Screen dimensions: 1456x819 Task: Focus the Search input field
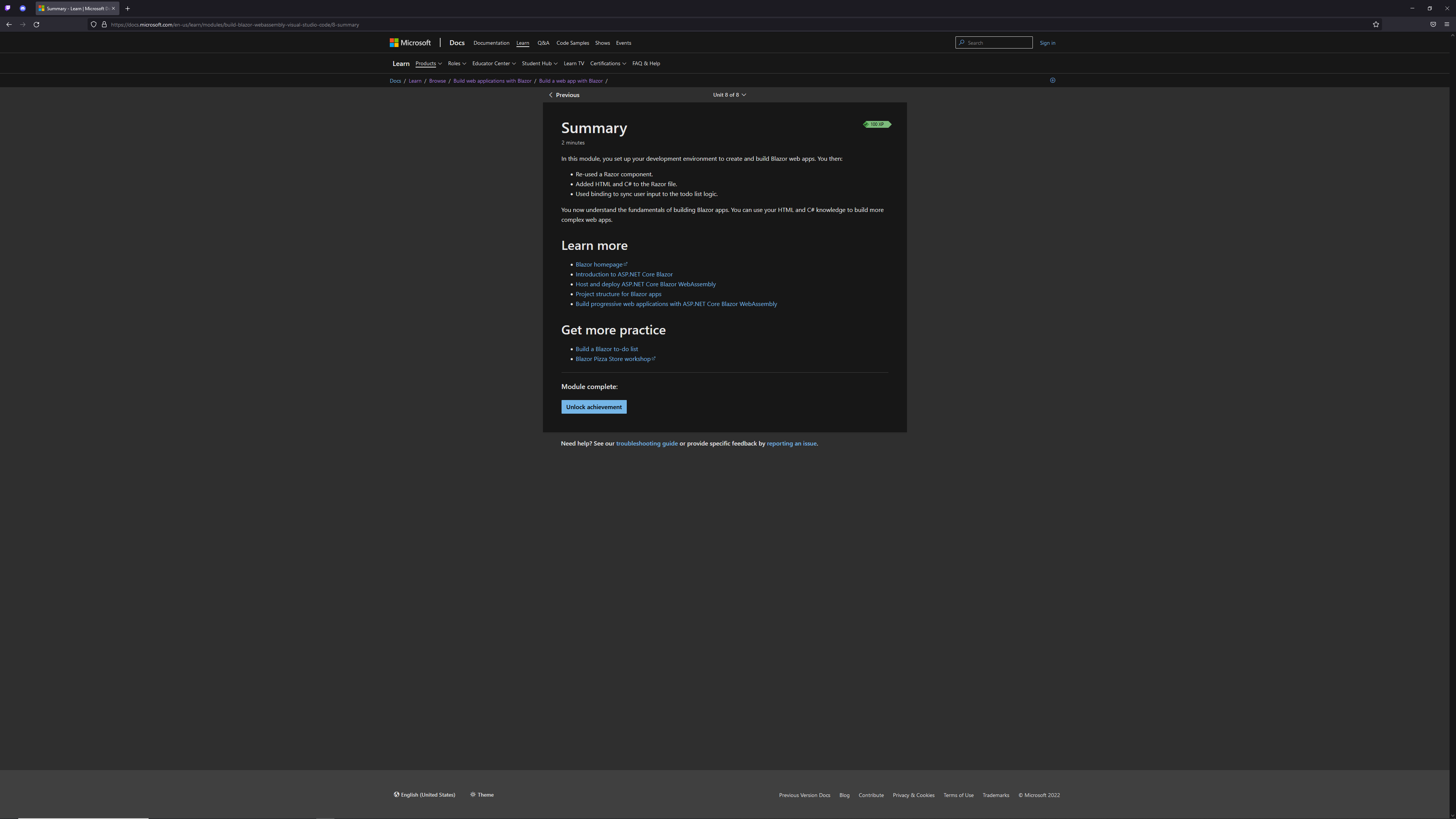point(994,43)
